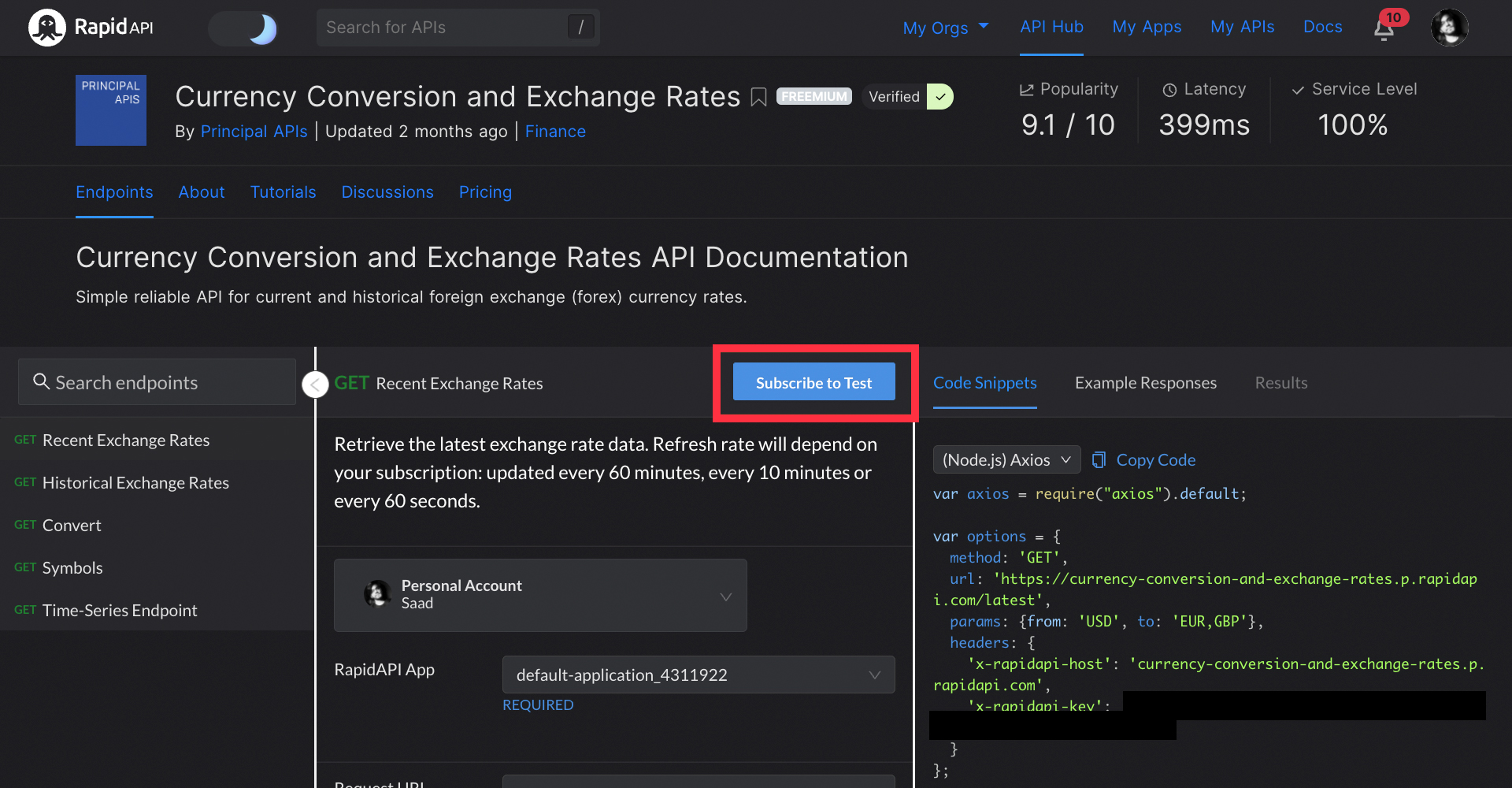
Task: Click the Search for APIs field
Action: (x=458, y=28)
